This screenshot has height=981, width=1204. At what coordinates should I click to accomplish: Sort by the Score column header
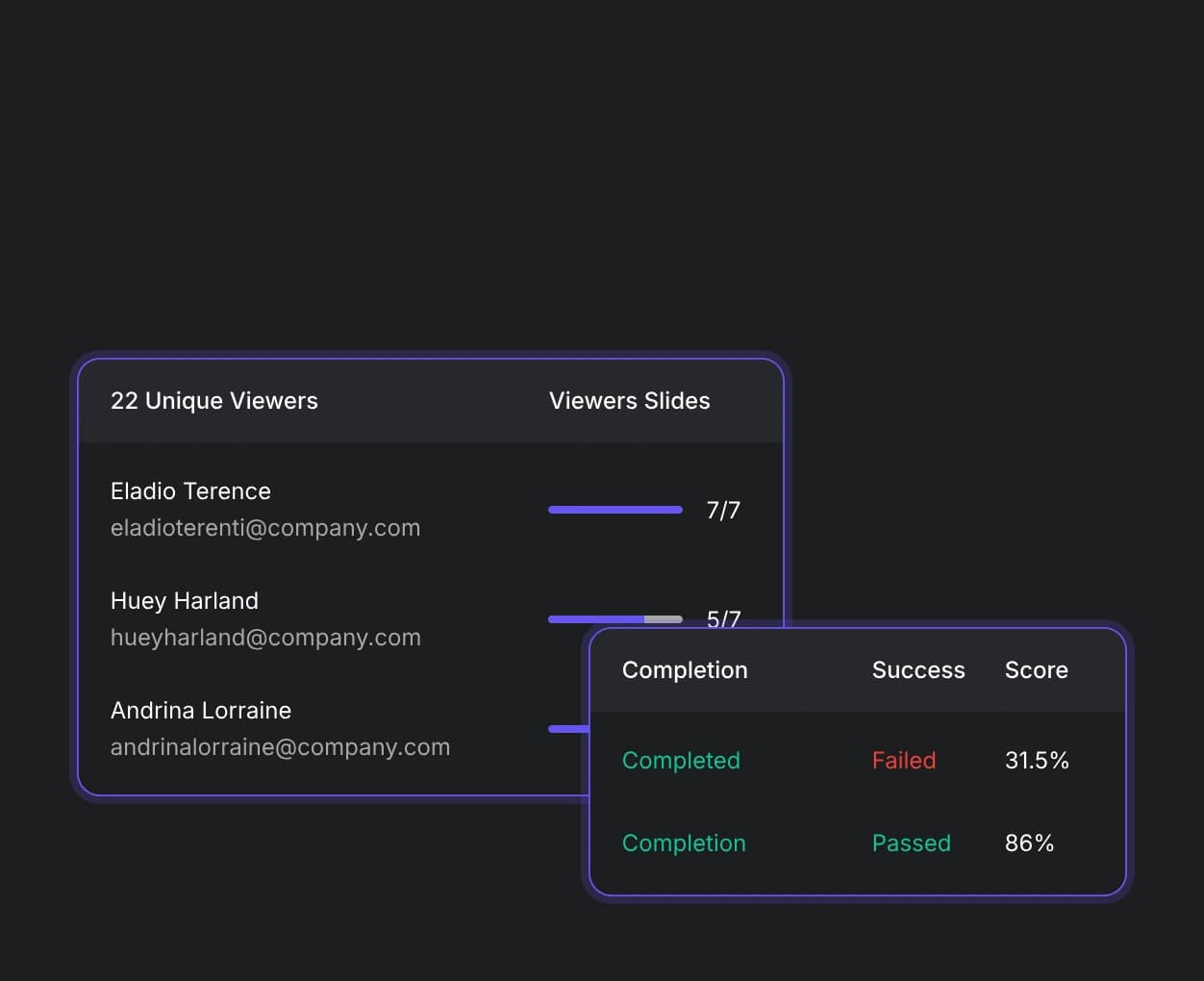point(1037,670)
